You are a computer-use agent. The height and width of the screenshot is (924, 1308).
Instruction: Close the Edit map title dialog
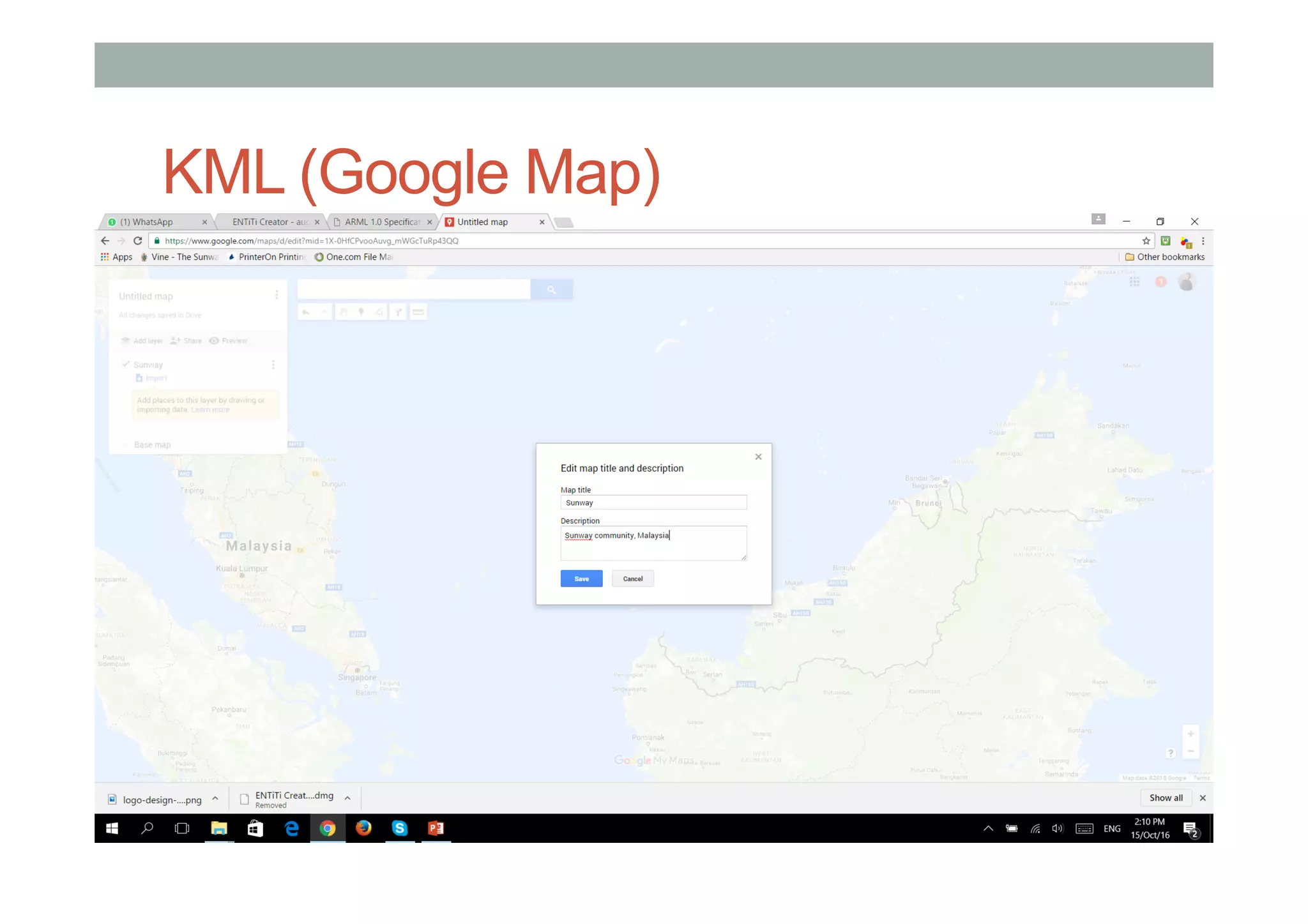coord(758,457)
